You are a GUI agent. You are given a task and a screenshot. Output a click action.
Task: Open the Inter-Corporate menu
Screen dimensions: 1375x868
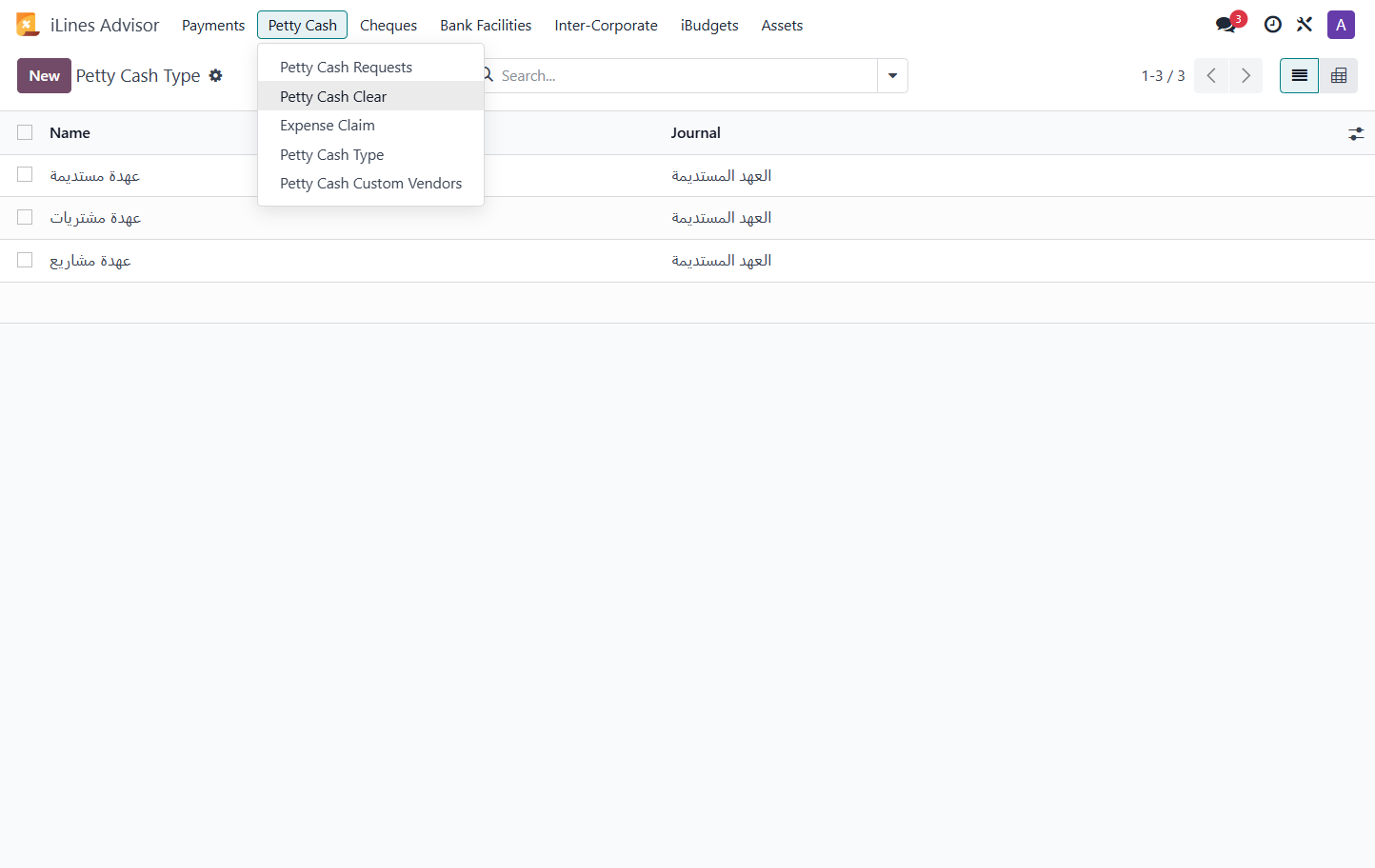click(606, 25)
